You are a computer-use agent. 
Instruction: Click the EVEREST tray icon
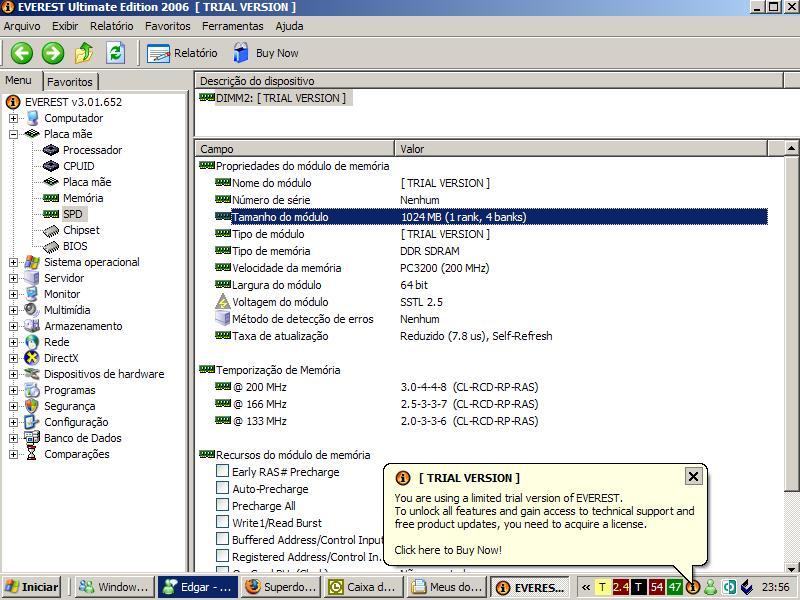692,587
